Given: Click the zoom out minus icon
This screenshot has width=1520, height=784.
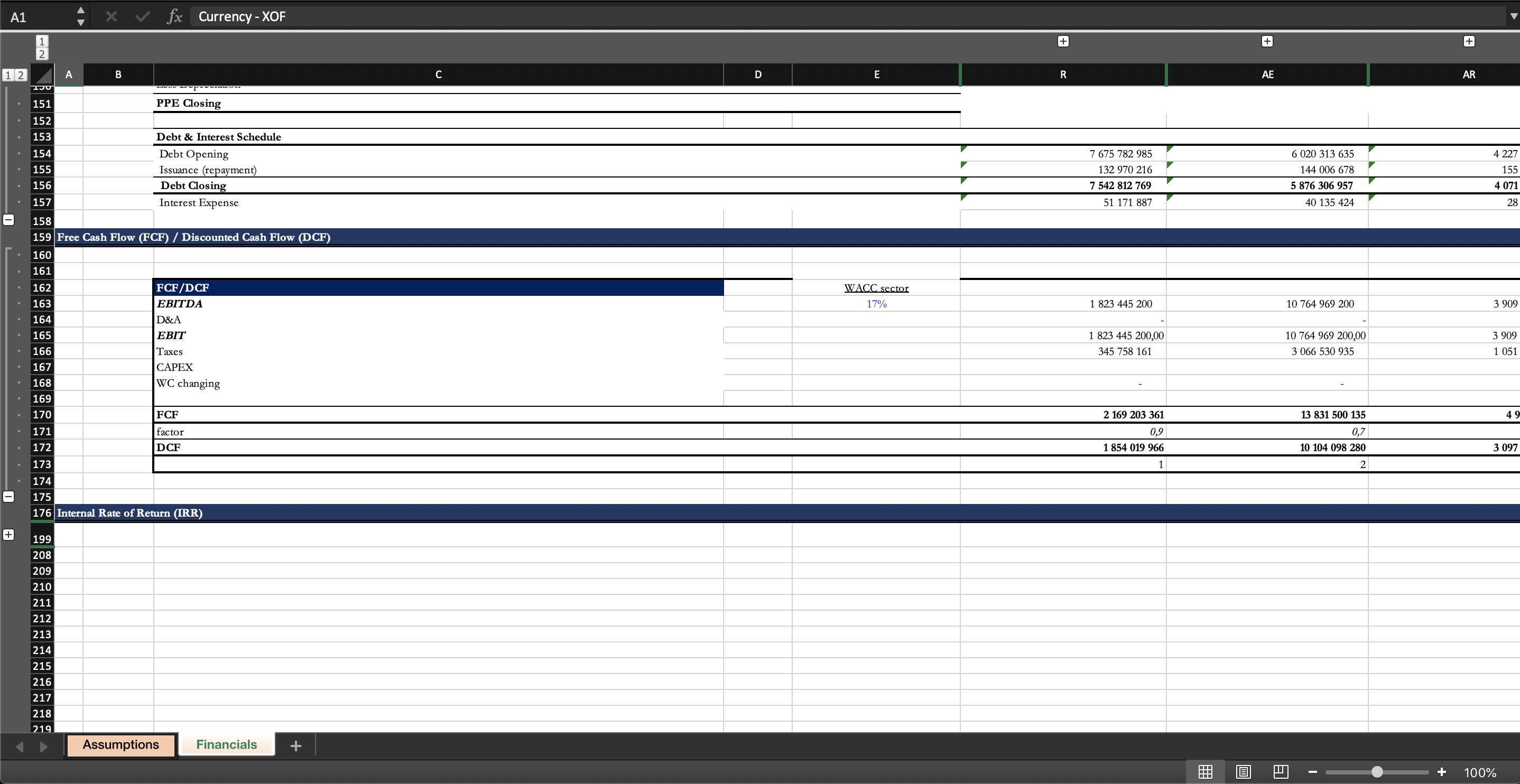Looking at the screenshot, I should coord(1312,772).
